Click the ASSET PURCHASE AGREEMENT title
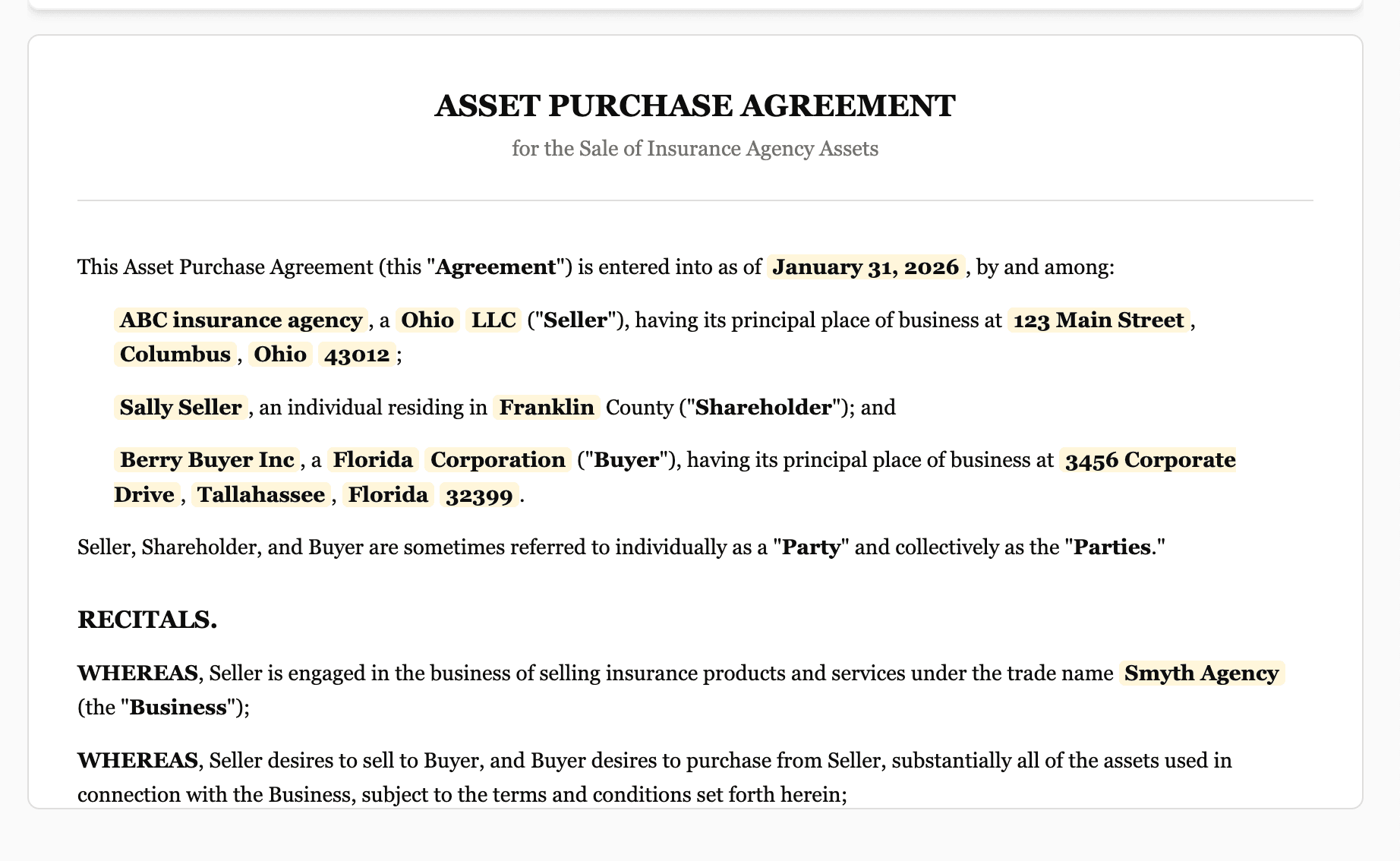 point(695,106)
